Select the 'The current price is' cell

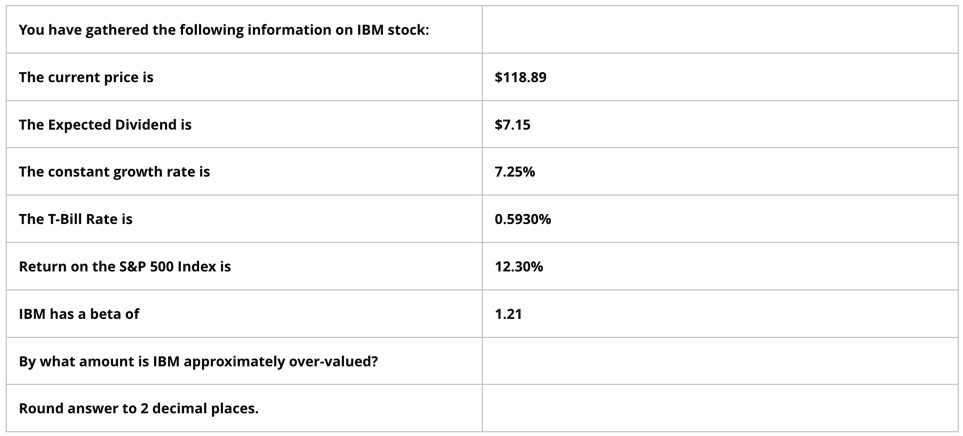pyautogui.click(x=244, y=77)
